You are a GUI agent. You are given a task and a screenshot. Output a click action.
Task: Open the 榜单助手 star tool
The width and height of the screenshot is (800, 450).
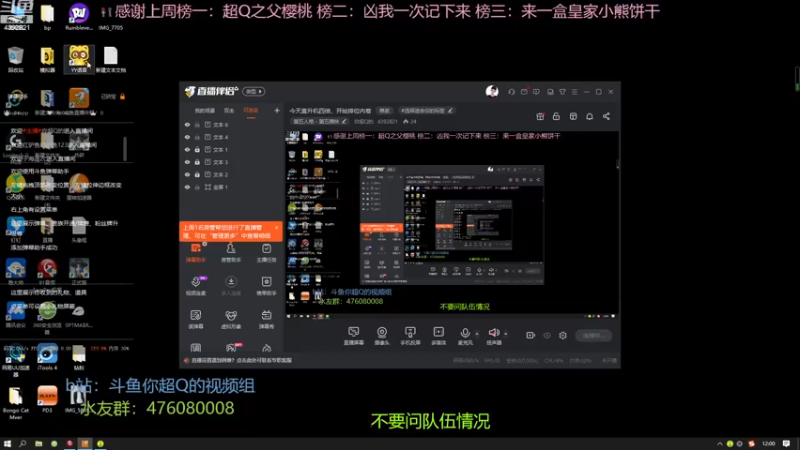click(x=266, y=286)
